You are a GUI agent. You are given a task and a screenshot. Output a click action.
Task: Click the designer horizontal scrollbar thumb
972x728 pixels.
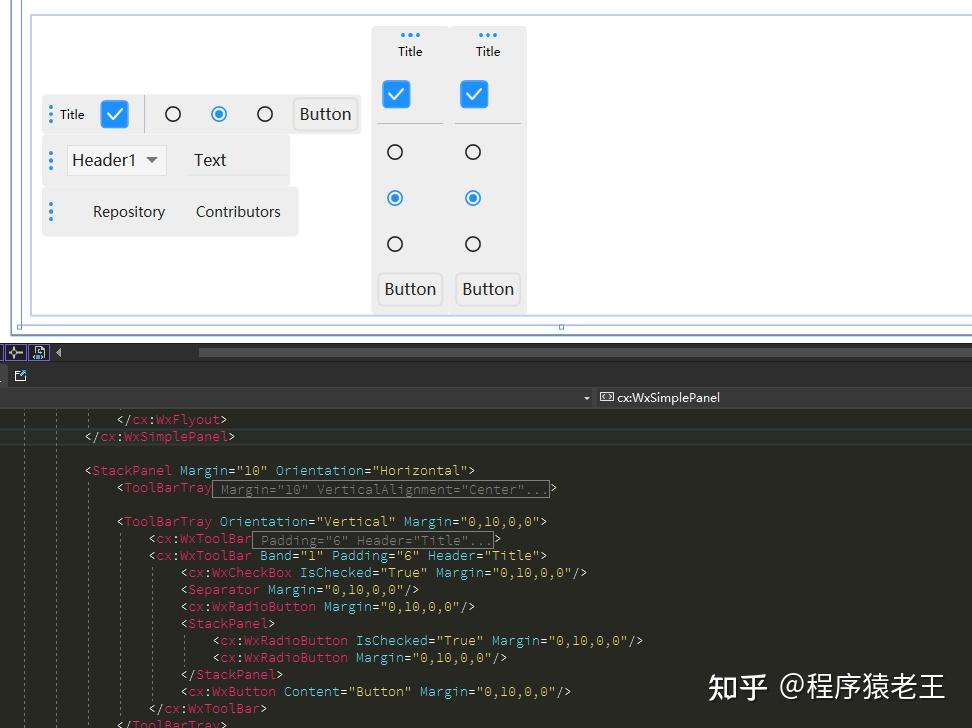pos(585,352)
